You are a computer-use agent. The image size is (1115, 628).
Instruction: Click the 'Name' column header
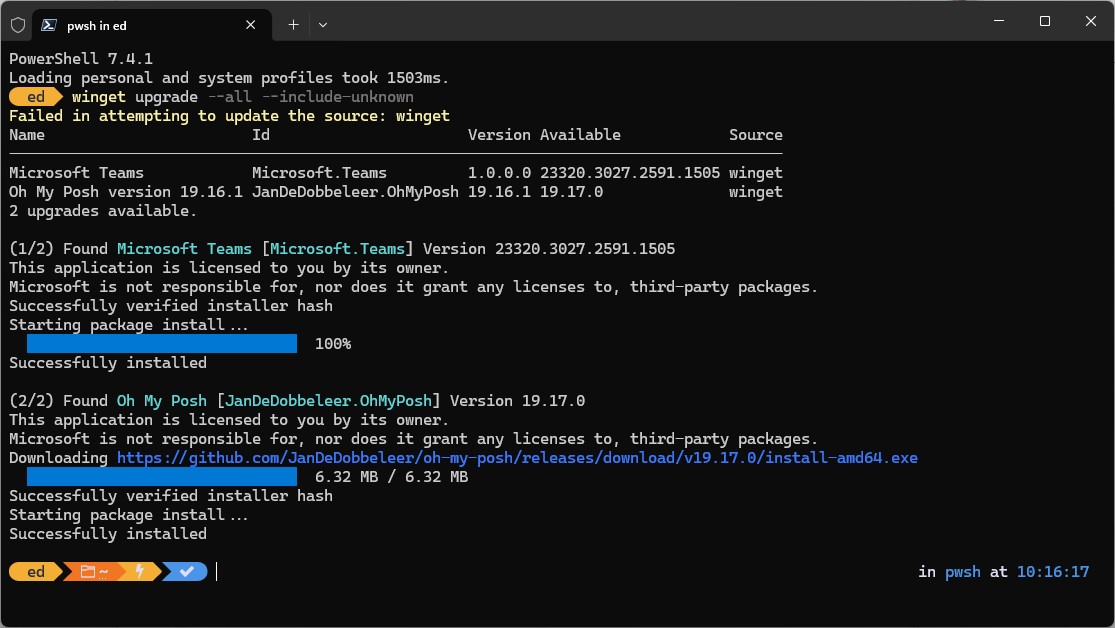click(27, 135)
